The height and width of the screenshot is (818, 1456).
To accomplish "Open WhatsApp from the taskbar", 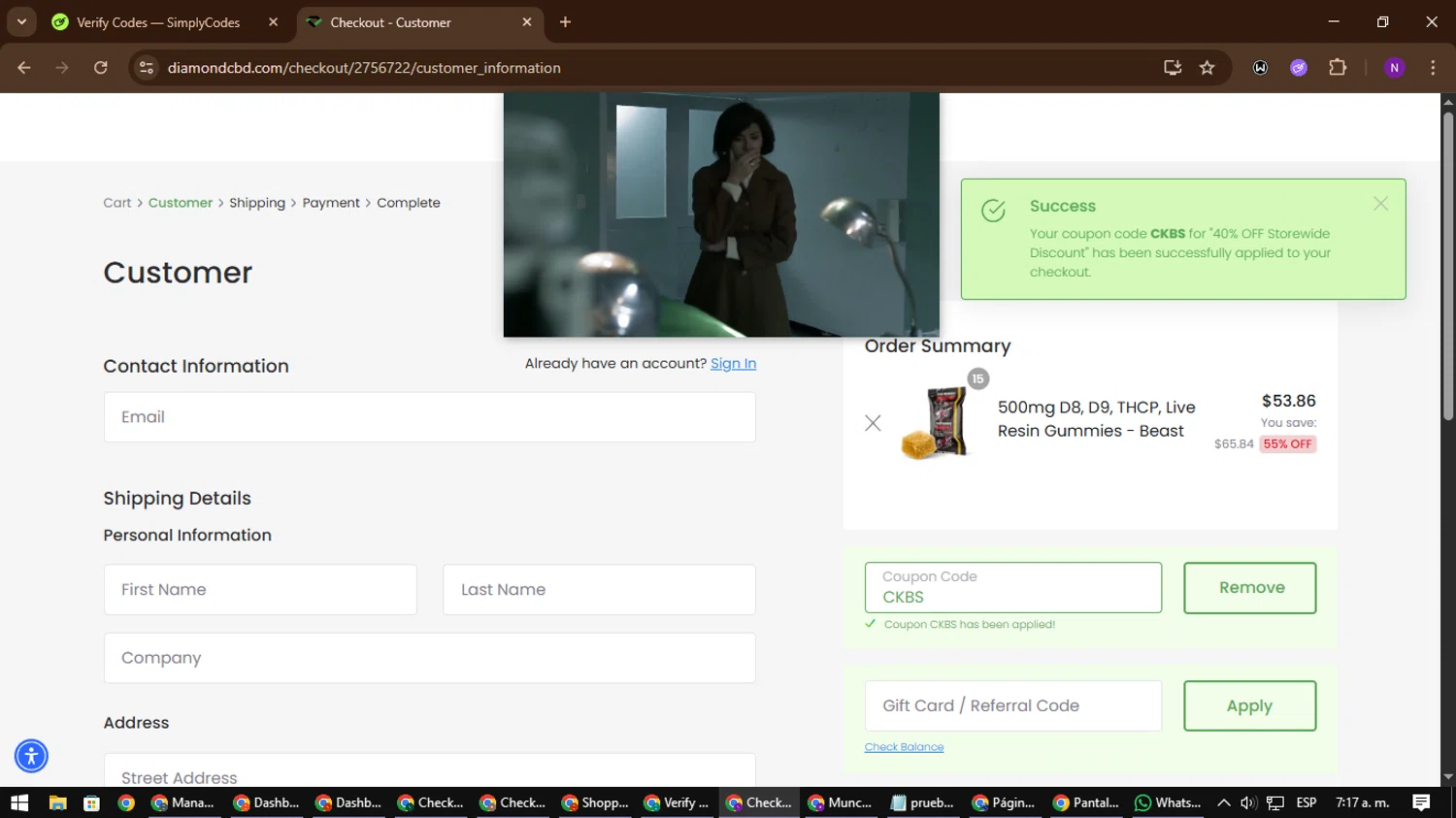I will point(1168,802).
